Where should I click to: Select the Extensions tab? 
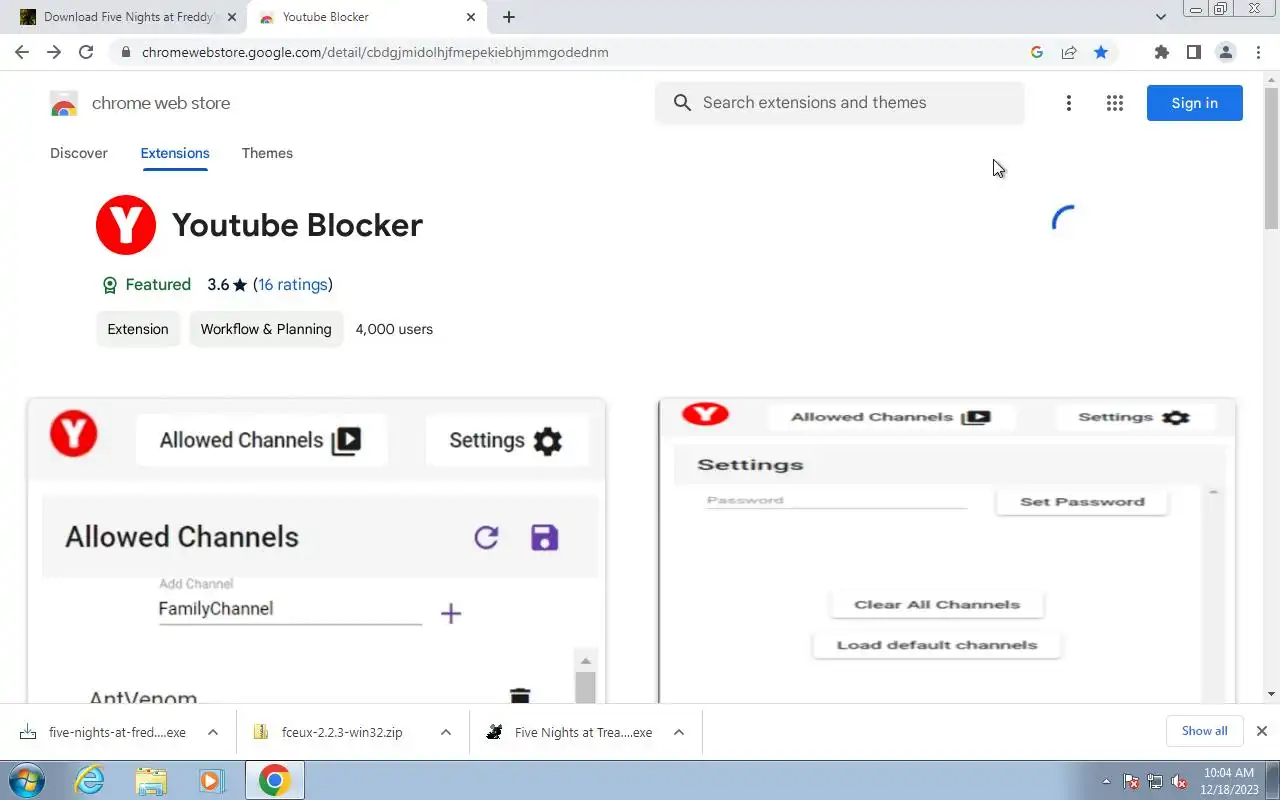pos(175,153)
